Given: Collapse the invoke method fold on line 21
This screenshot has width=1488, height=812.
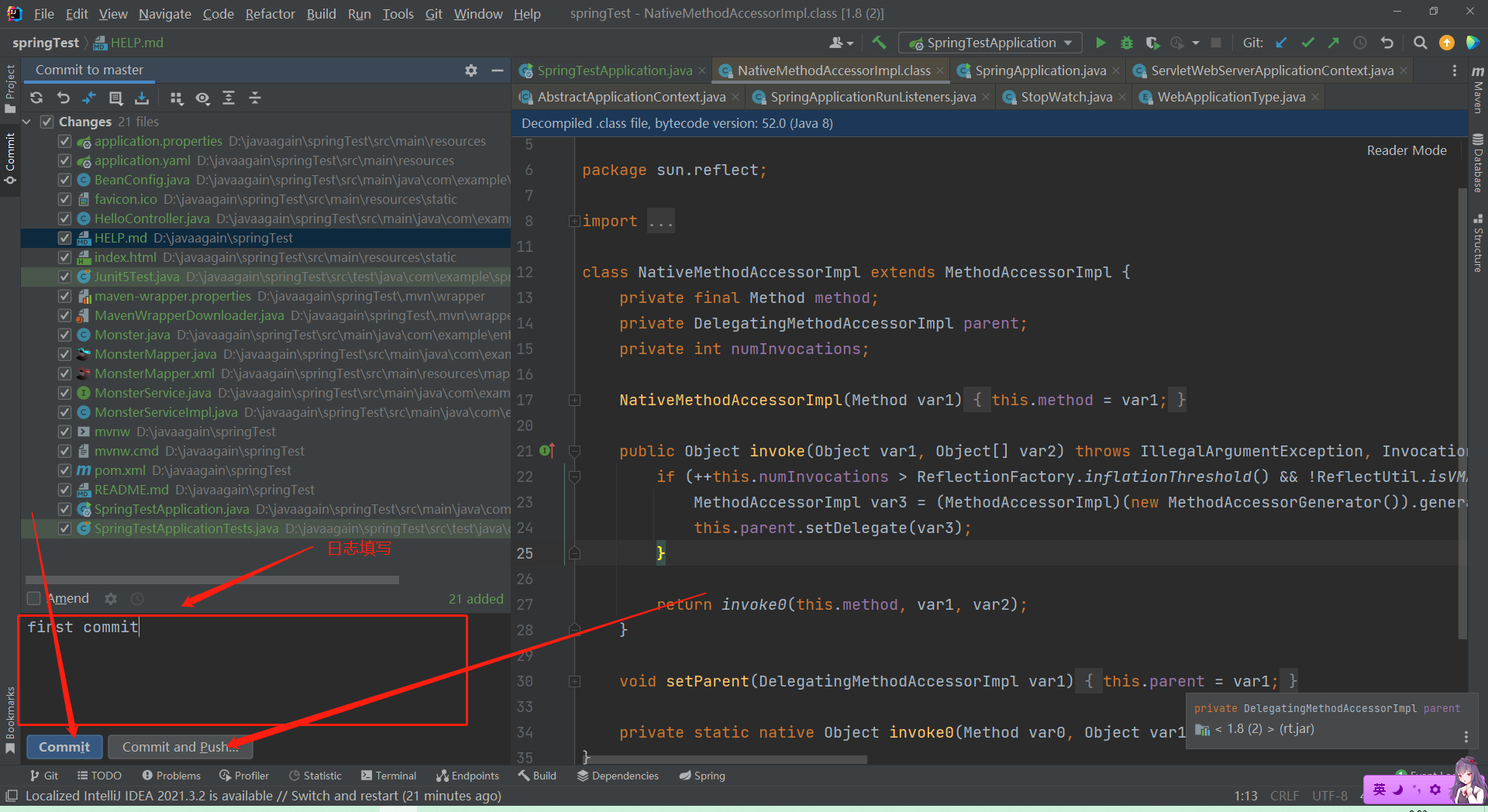Looking at the screenshot, I should (574, 451).
